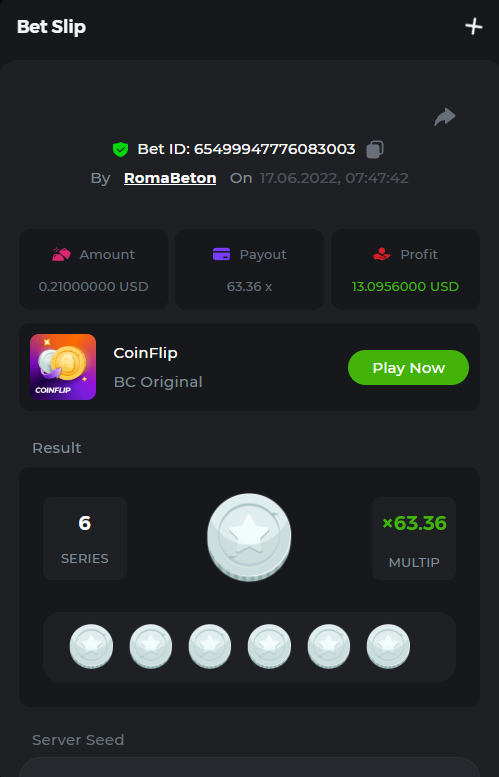Click the 6 SERIES box
The height and width of the screenshot is (777, 499).
(x=85, y=539)
